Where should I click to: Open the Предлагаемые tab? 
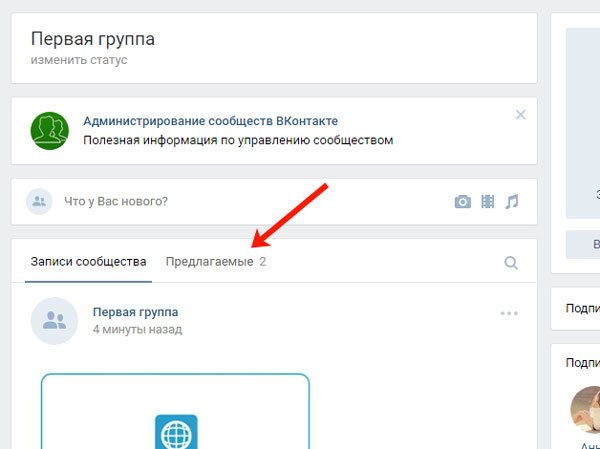pos(216,262)
